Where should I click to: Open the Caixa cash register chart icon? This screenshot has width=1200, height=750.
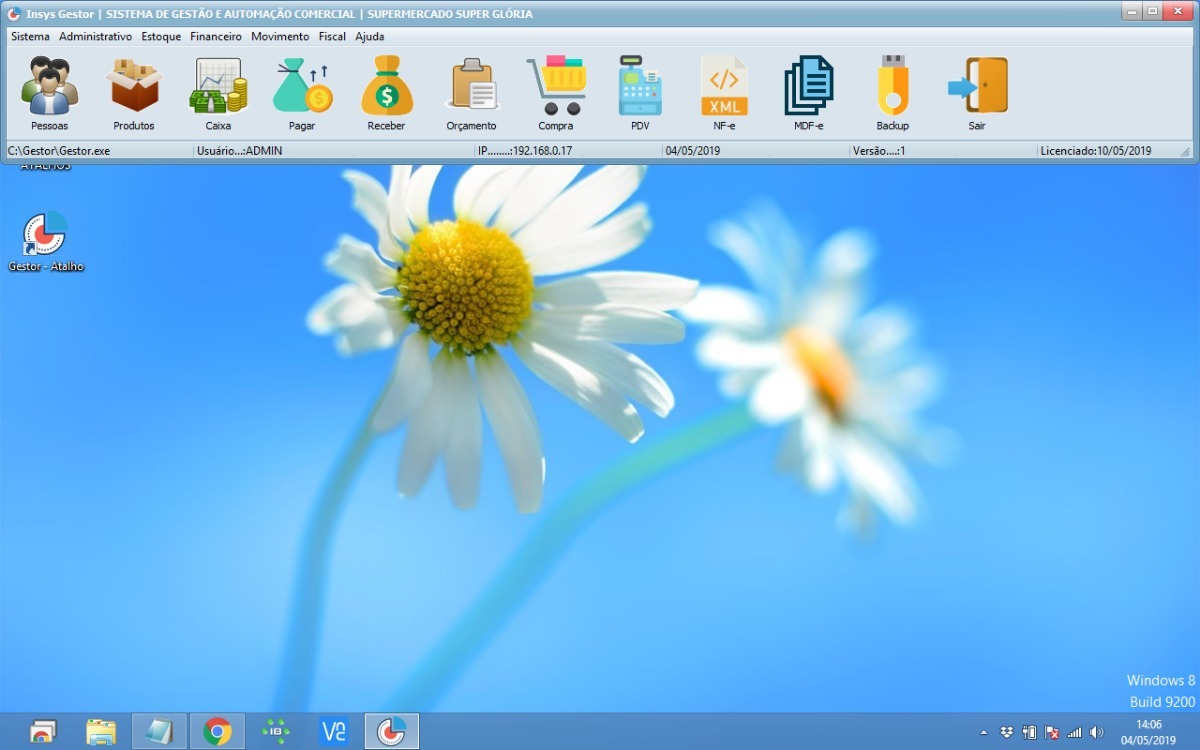point(218,85)
